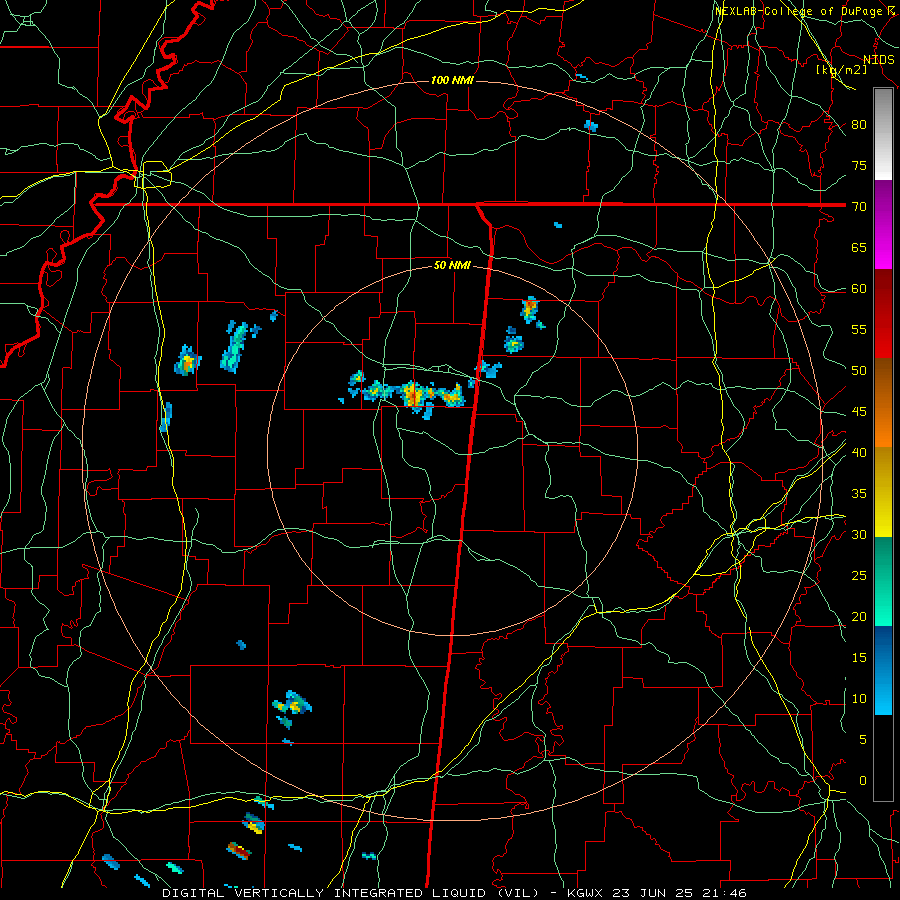The width and height of the screenshot is (900, 900).
Task: Click the "30" value on the color scale
Action: [x=859, y=535]
